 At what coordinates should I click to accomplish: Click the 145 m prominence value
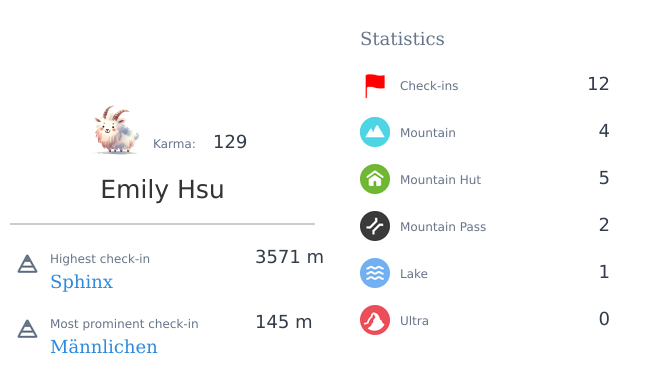[x=284, y=322]
